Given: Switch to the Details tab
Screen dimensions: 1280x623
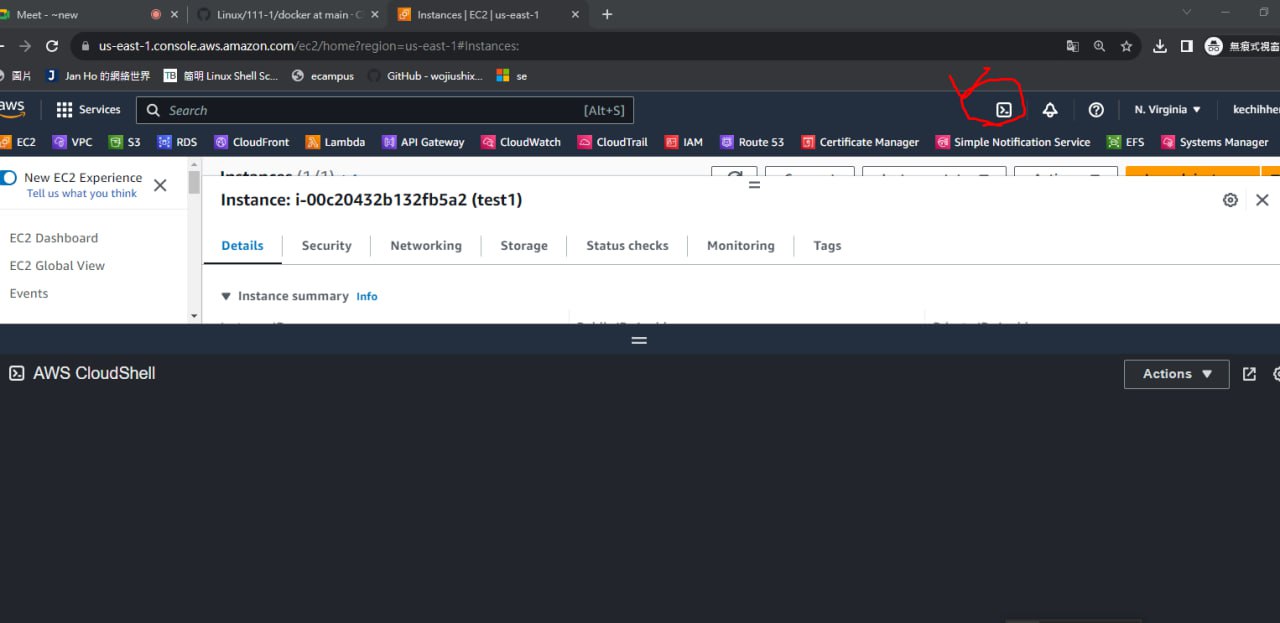Looking at the screenshot, I should click(242, 245).
